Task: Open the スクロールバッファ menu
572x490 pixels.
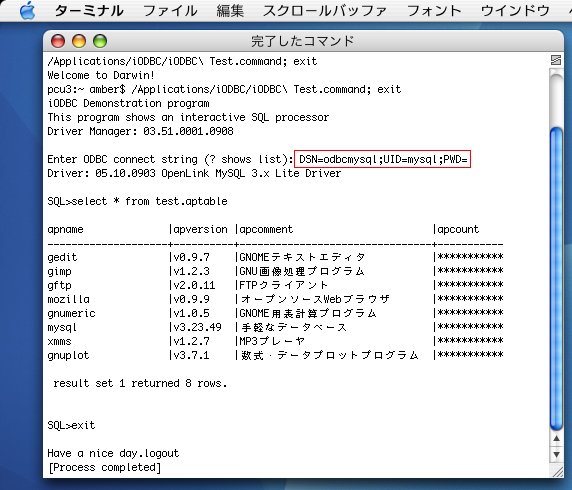Action: (325, 11)
